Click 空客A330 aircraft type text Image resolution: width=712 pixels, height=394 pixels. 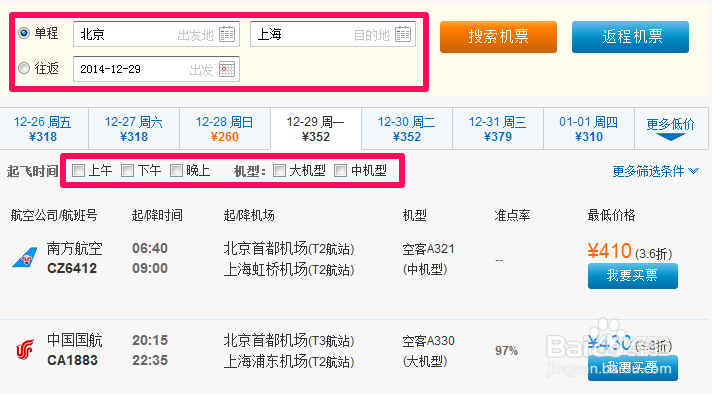[428, 340]
